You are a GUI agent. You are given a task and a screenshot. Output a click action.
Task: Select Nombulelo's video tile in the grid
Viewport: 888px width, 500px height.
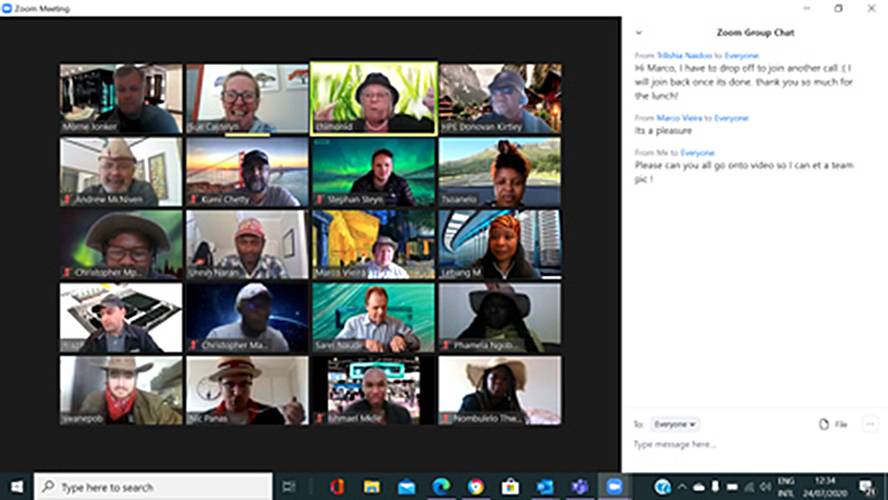coord(499,389)
